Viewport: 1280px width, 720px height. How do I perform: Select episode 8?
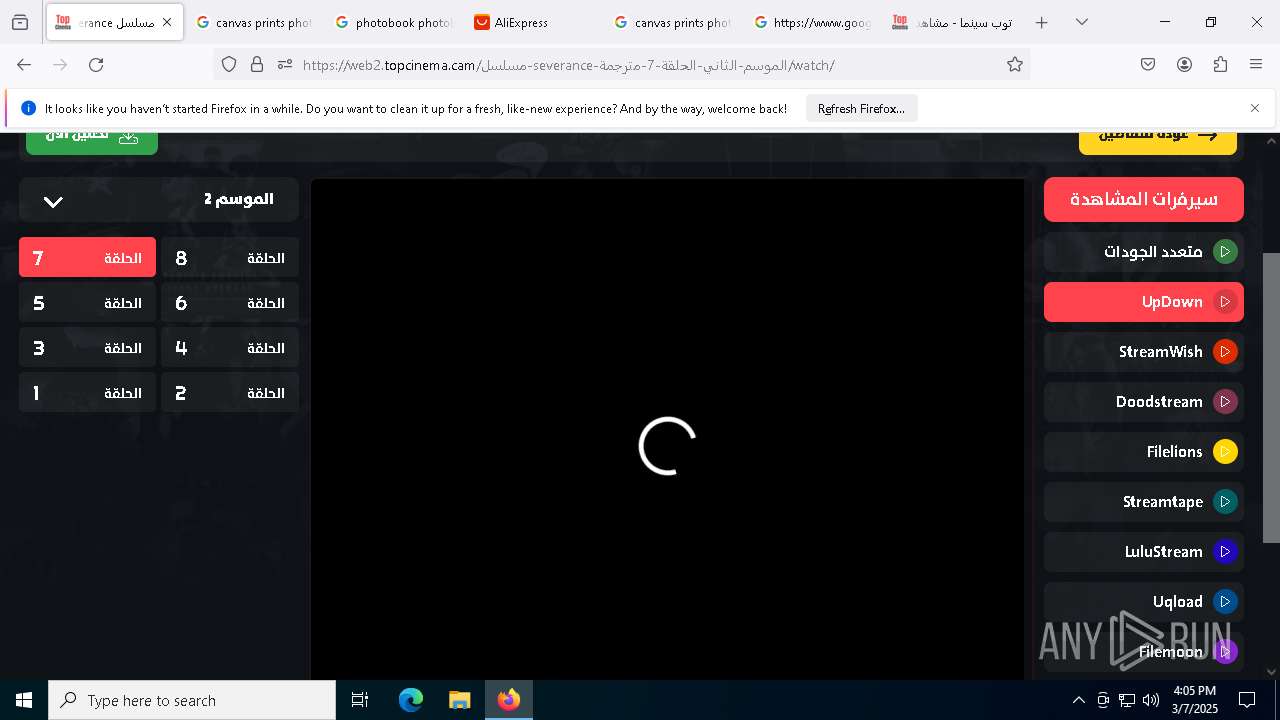click(230, 257)
